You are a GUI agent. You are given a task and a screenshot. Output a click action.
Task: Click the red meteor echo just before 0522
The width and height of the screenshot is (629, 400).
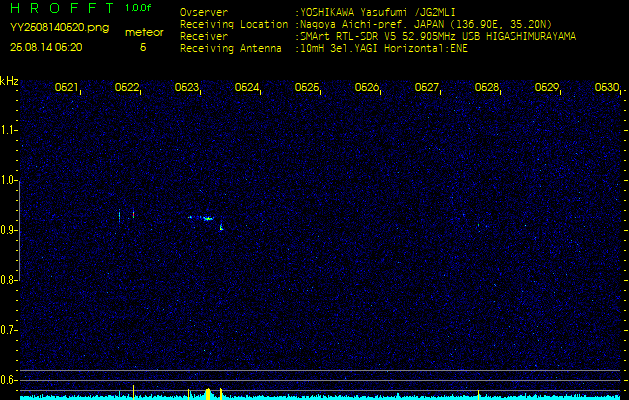(x=133, y=215)
